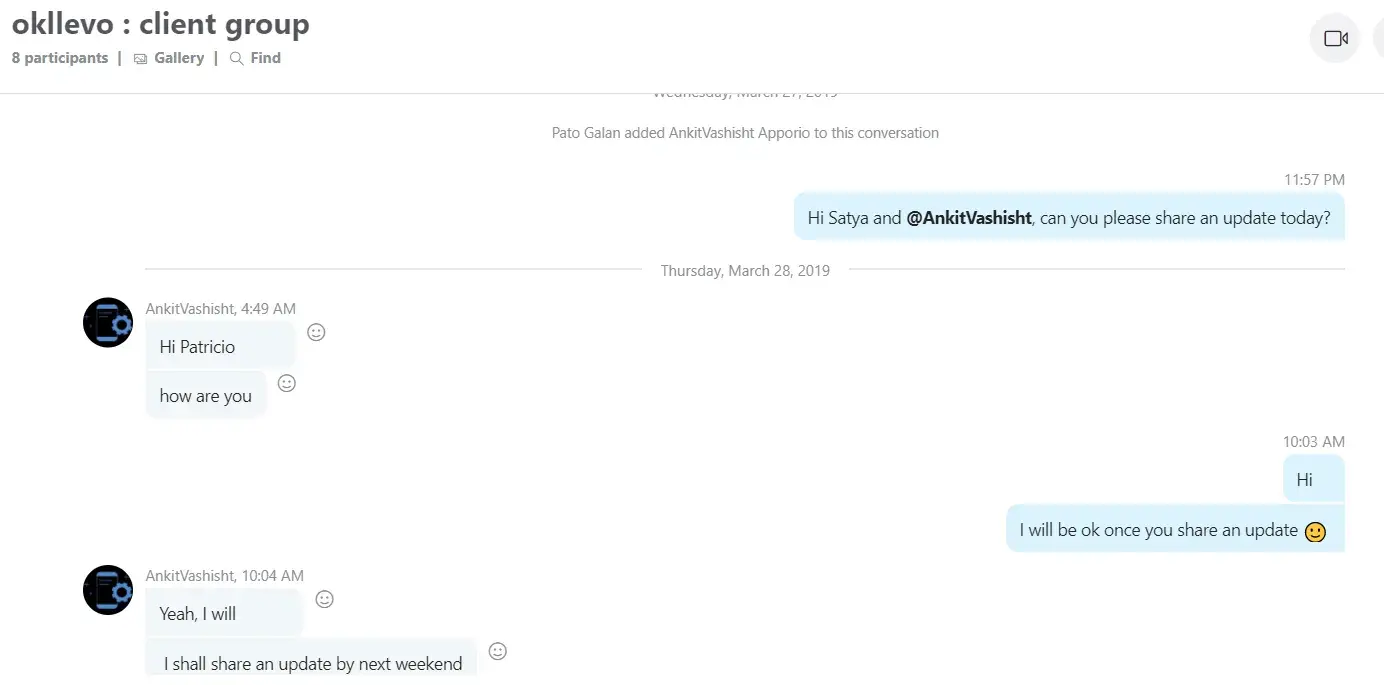React to the "update by next weekend" message
Image resolution: width=1384 pixels, height=685 pixels.
[x=497, y=651]
